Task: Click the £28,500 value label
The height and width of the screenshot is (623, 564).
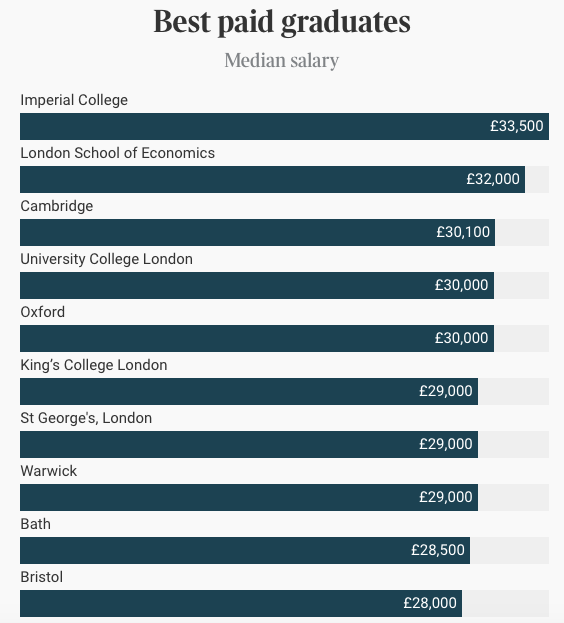Action: [x=438, y=550]
